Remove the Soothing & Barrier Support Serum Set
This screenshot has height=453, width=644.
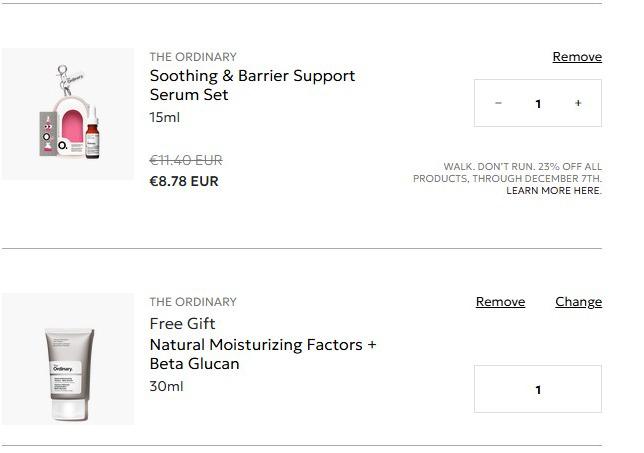(577, 57)
